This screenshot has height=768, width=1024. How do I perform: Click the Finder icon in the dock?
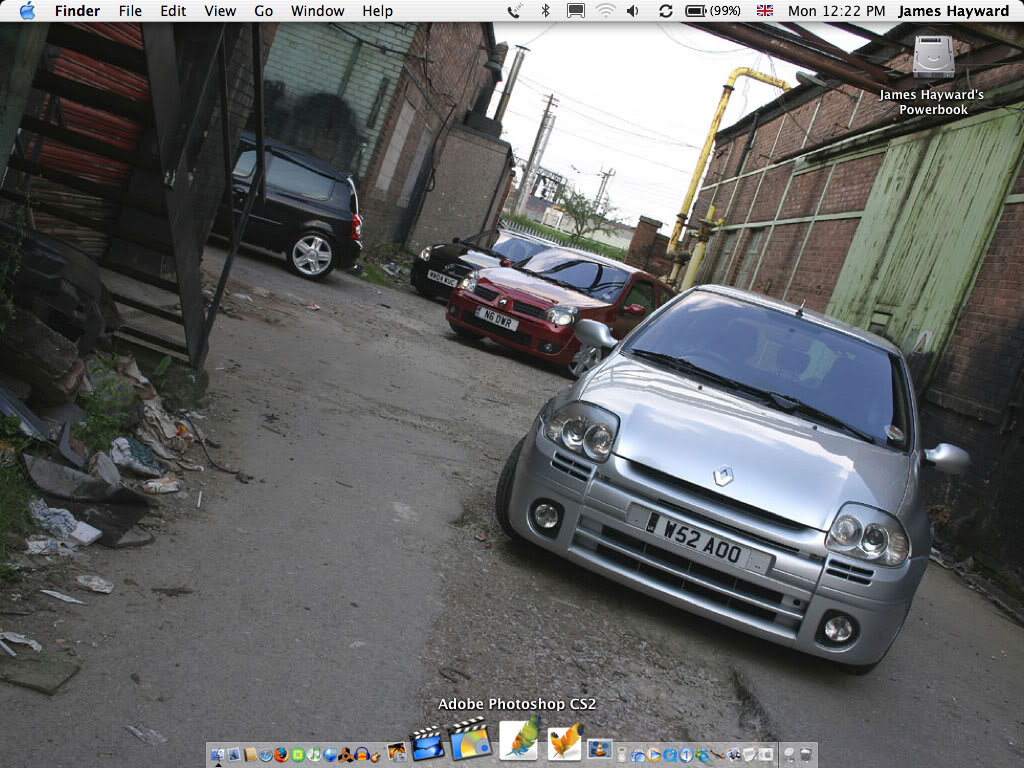[x=218, y=754]
